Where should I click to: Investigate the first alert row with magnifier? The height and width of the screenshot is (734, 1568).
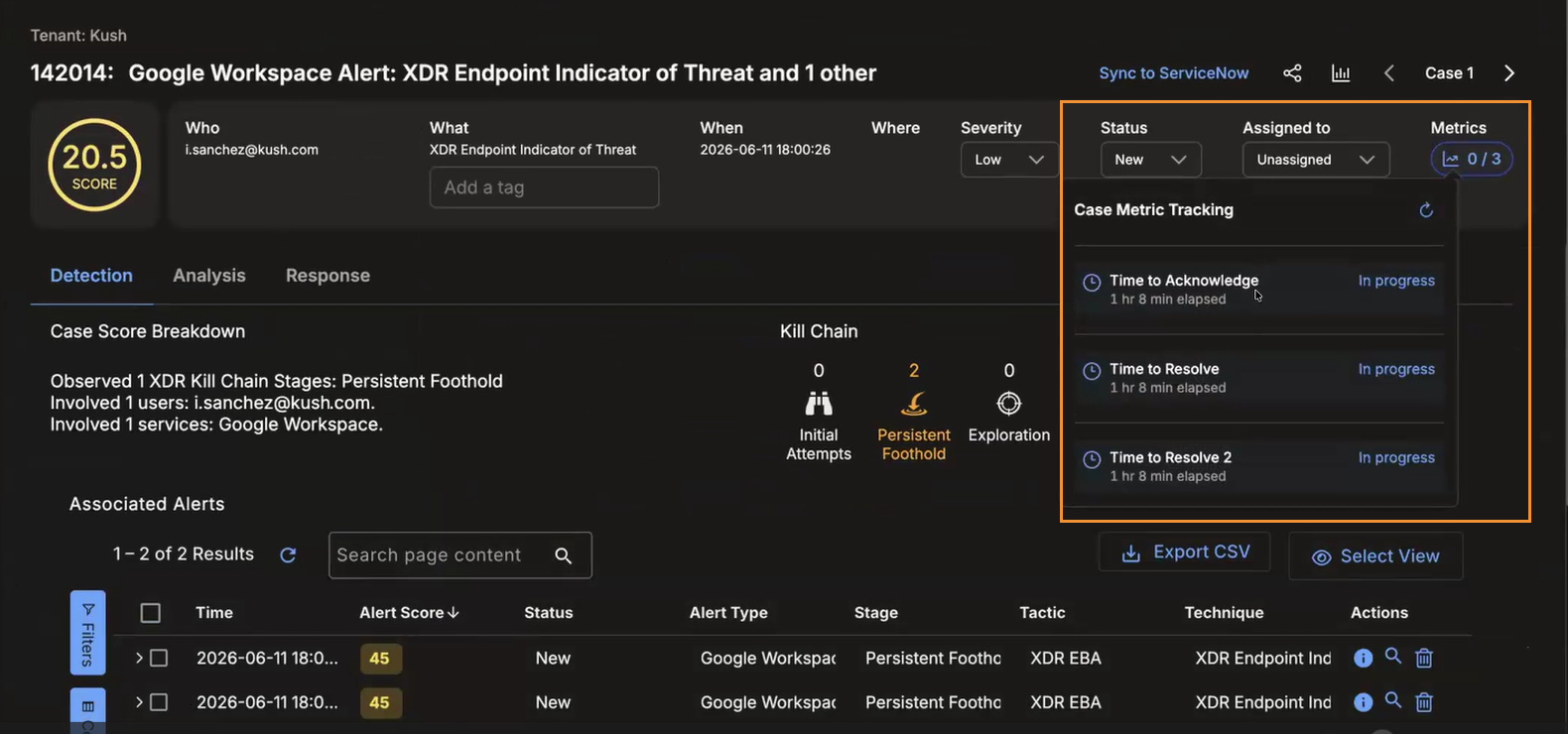1393,657
